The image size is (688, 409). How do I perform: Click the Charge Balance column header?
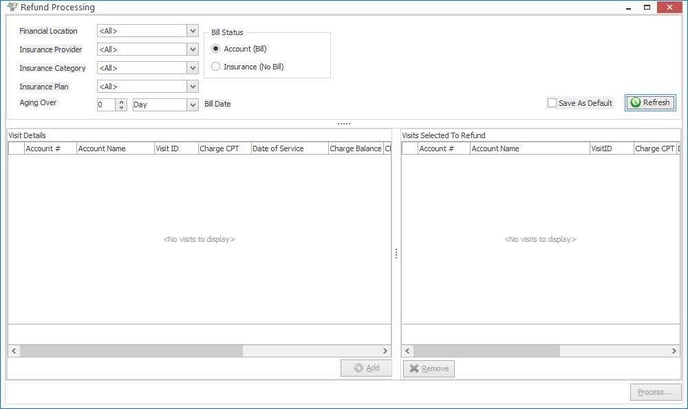click(355, 148)
